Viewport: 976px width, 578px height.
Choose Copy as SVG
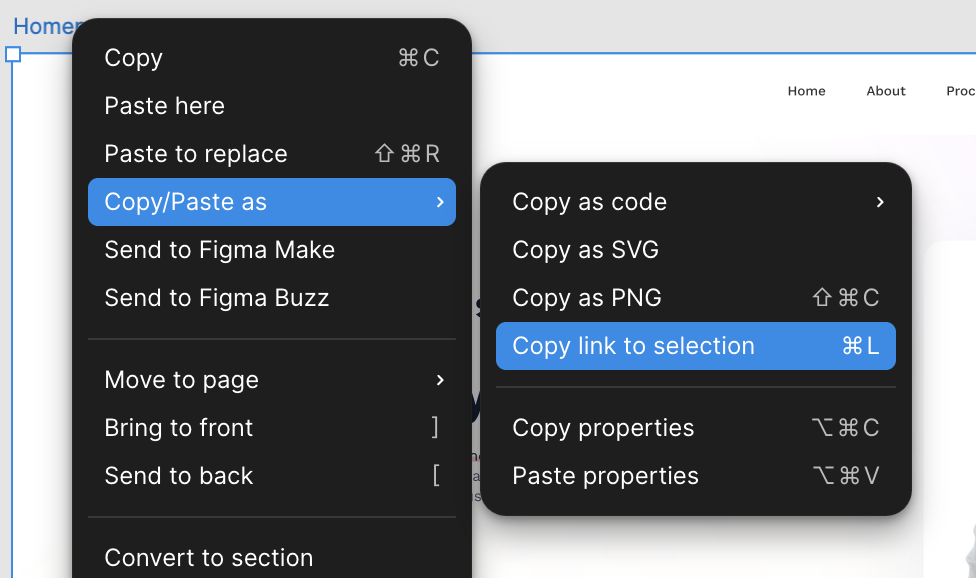click(x=586, y=250)
